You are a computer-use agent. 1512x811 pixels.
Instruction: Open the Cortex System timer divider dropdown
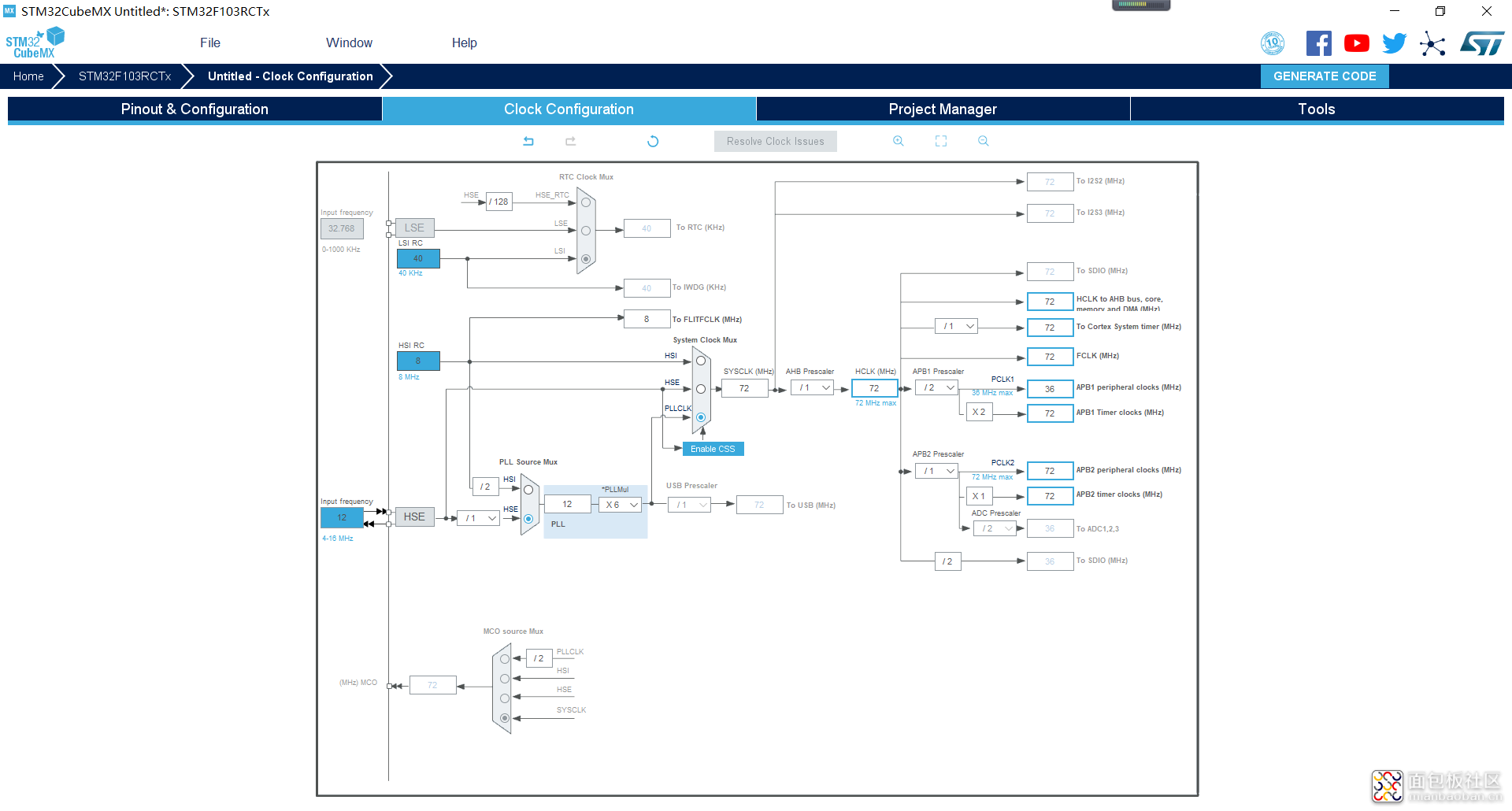click(x=956, y=326)
